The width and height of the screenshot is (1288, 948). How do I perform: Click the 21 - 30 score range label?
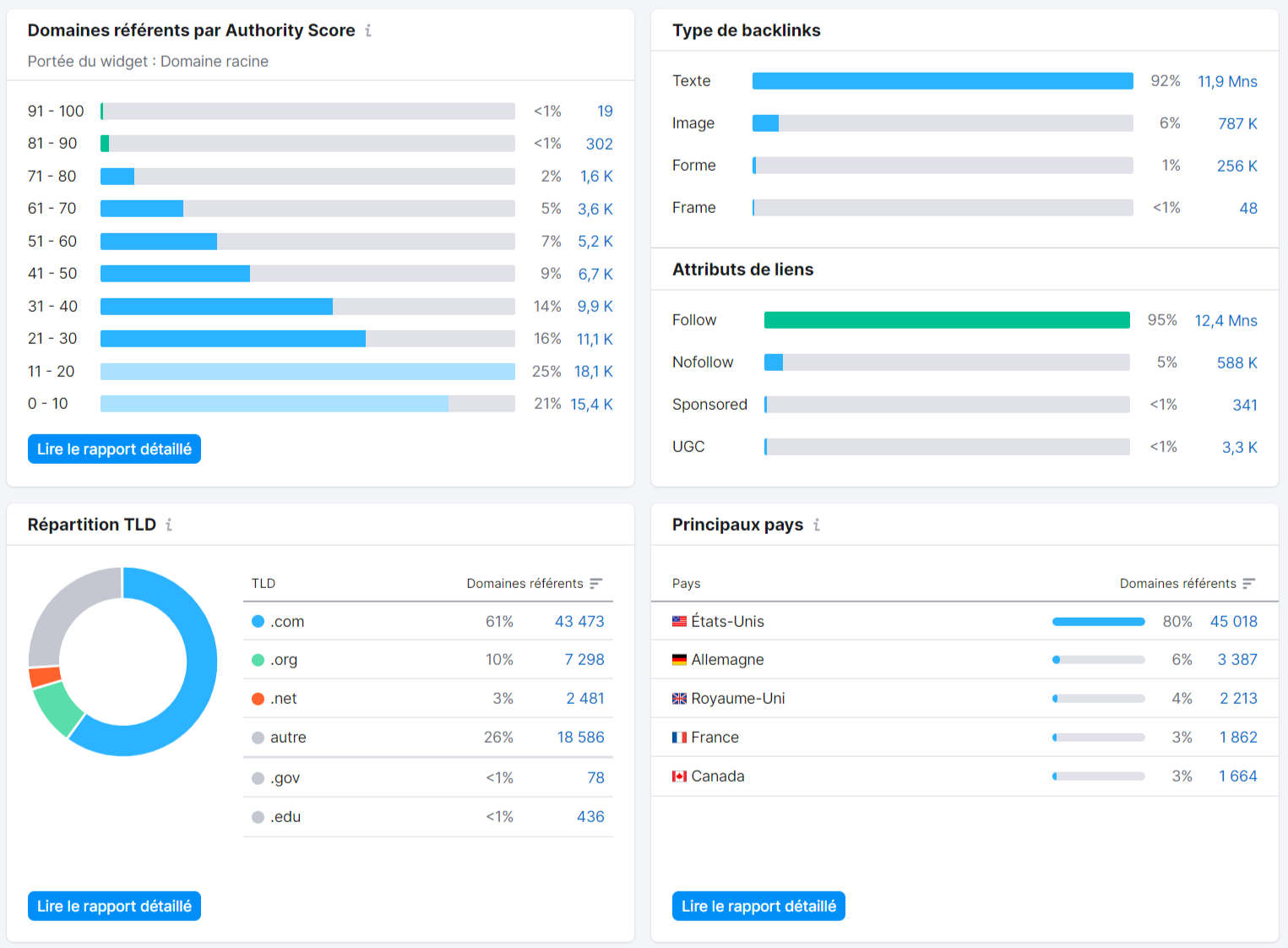[x=52, y=339]
